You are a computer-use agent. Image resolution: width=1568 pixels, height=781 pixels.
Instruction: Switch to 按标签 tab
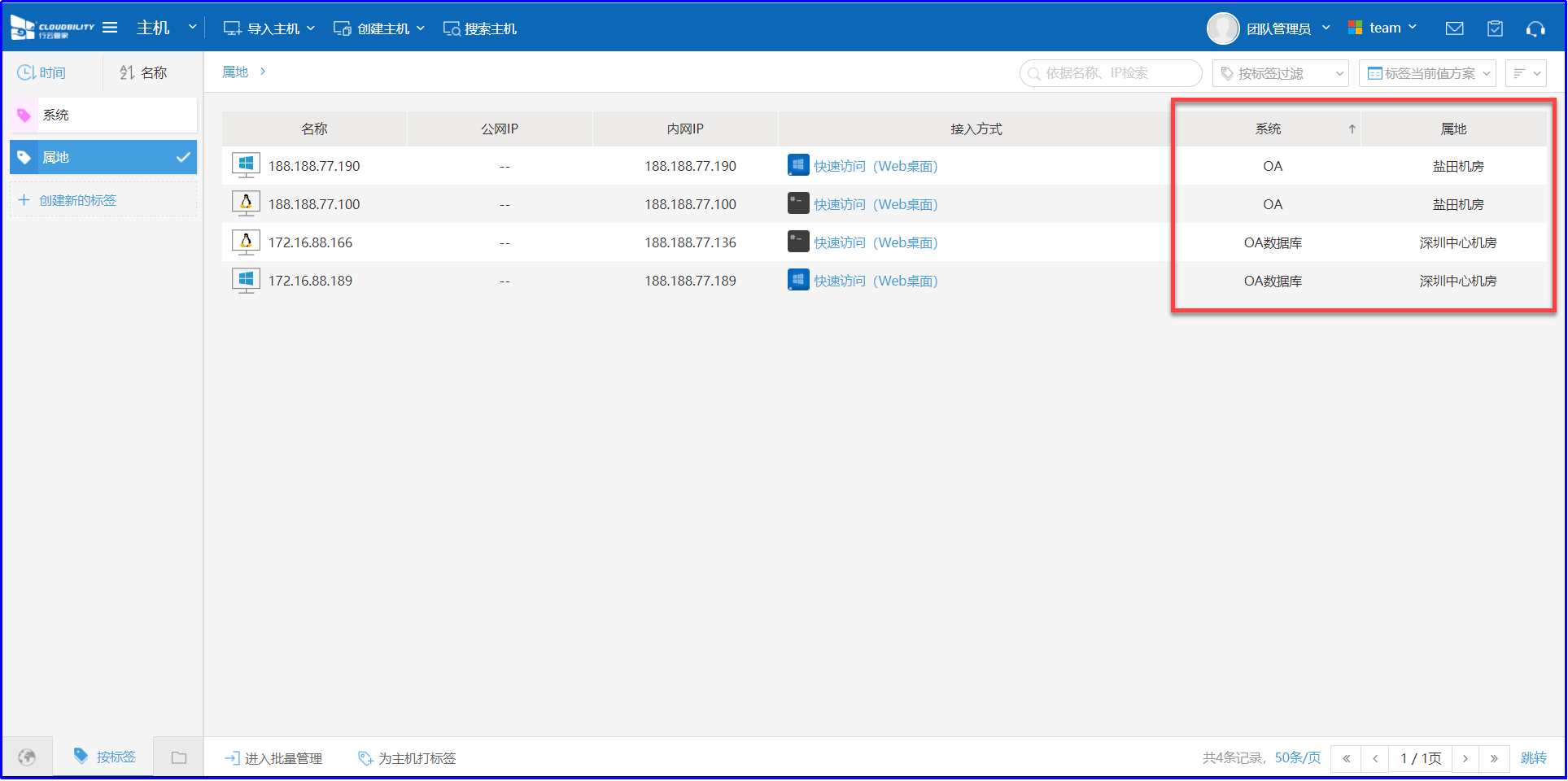(x=104, y=757)
